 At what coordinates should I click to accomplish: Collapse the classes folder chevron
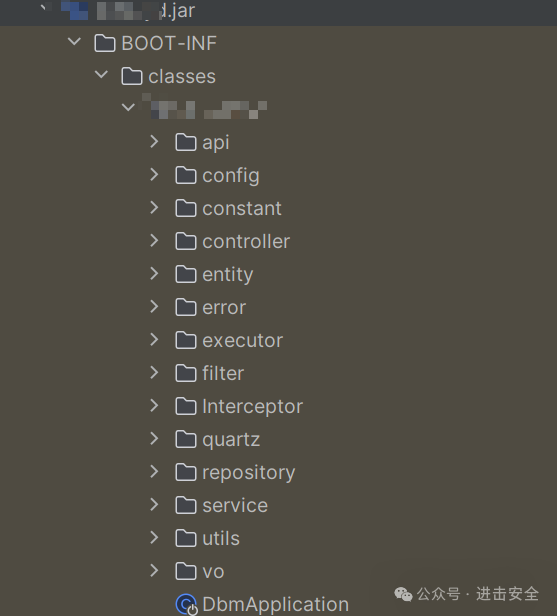click(x=101, y=74)
